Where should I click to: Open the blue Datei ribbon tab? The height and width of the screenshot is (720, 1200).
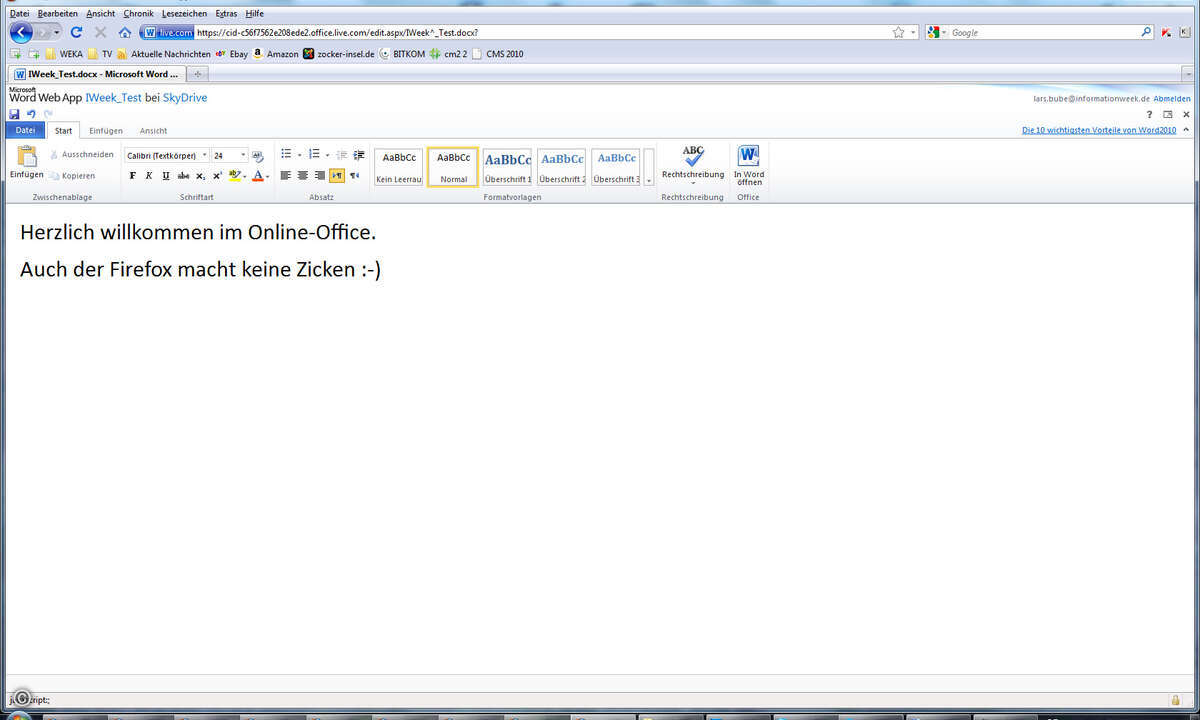point(25,131)
